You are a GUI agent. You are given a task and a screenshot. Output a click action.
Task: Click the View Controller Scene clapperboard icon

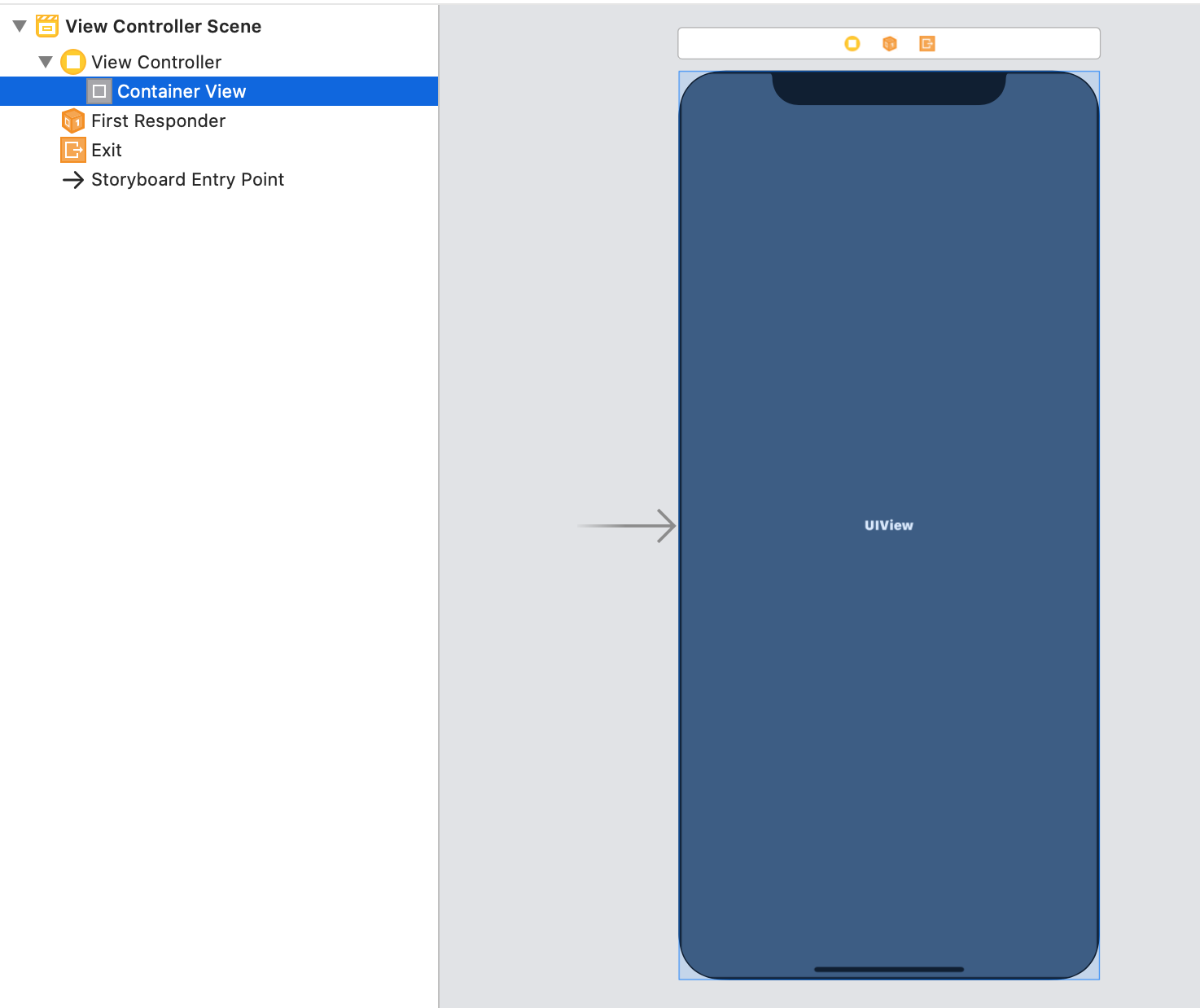click(x=47, y=26)
